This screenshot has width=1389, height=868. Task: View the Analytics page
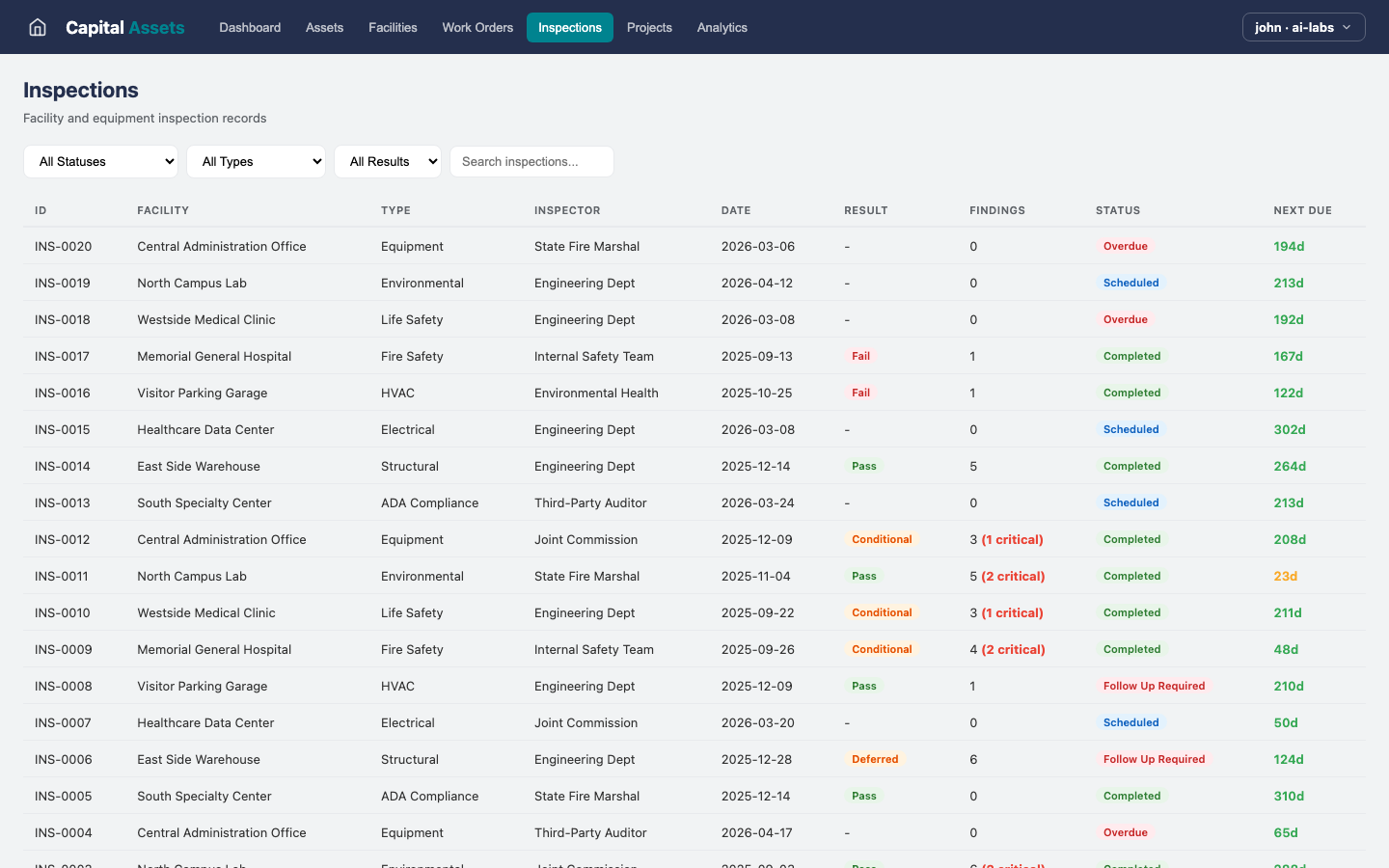pos(722,27)
